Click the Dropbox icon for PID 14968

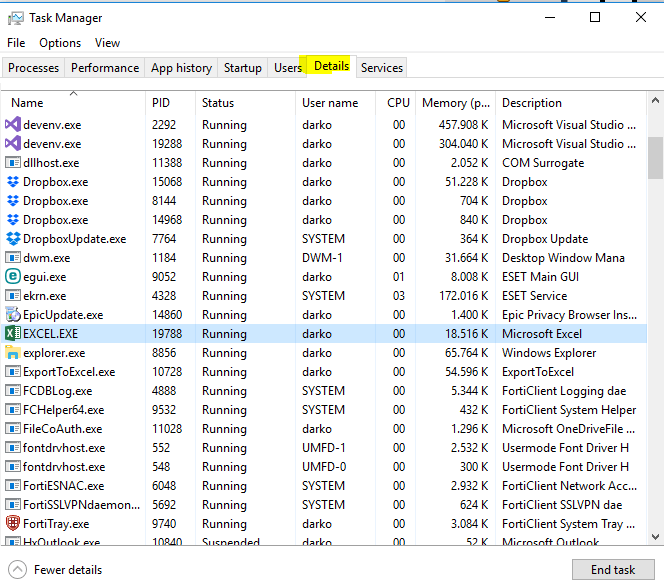13,220
